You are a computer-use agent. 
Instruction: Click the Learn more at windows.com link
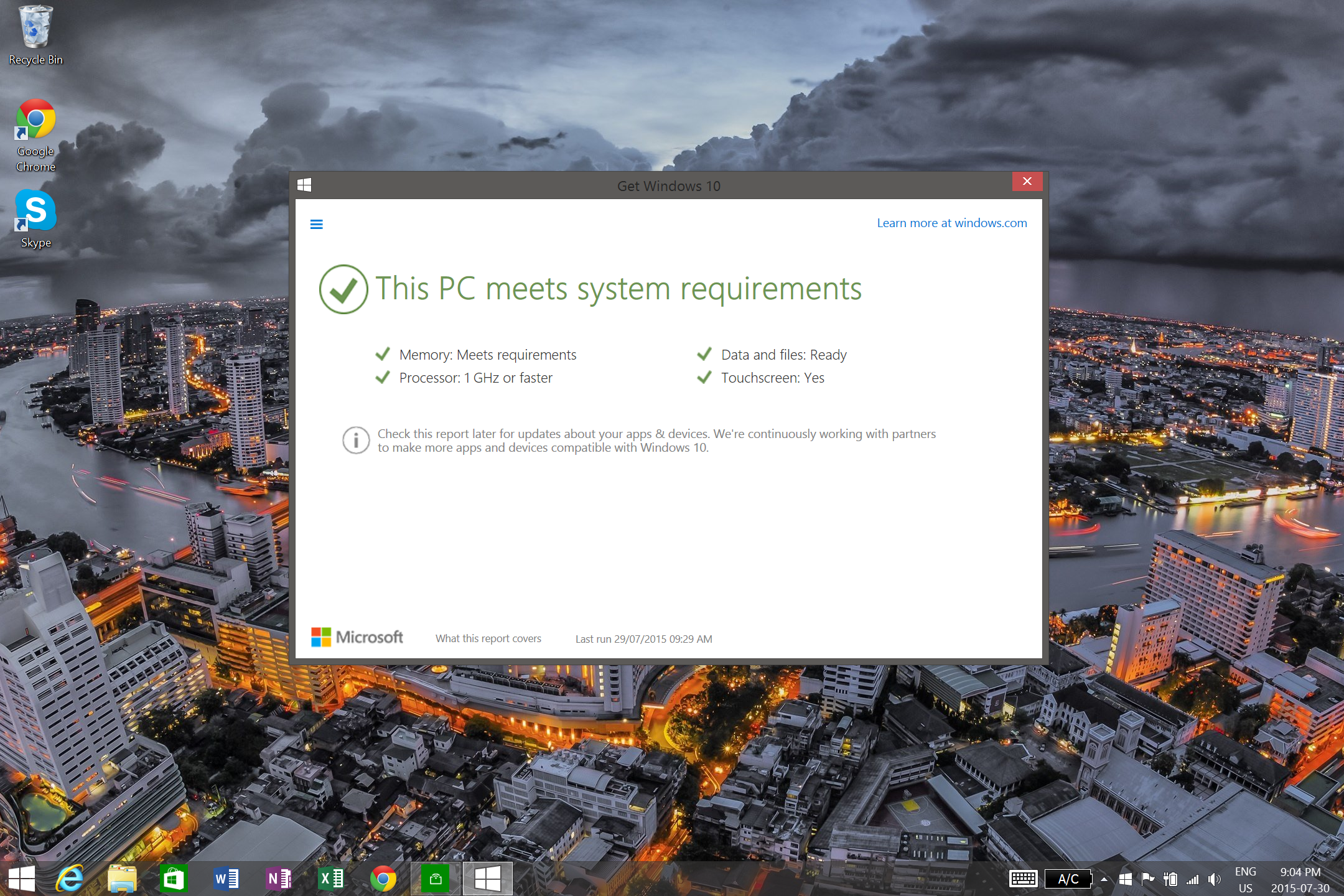951,223
